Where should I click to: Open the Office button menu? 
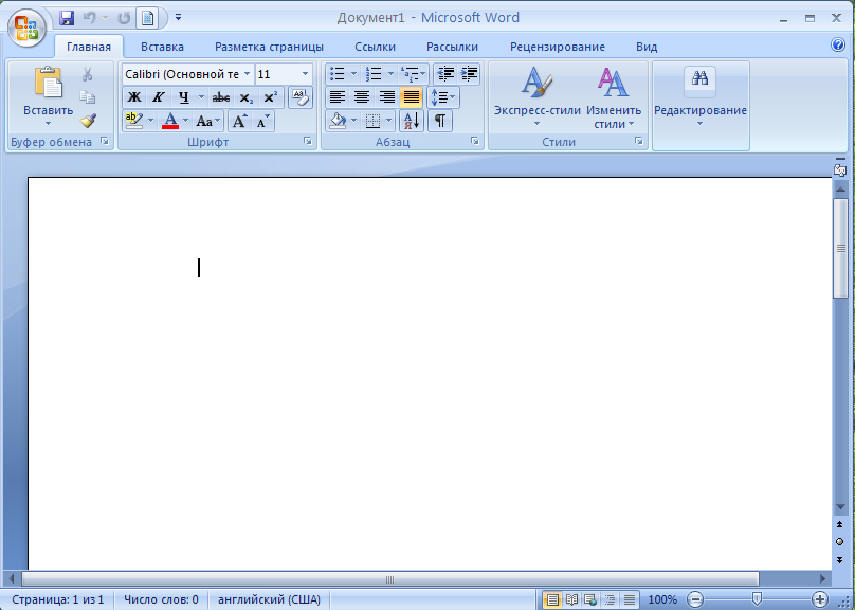point(26,27)
